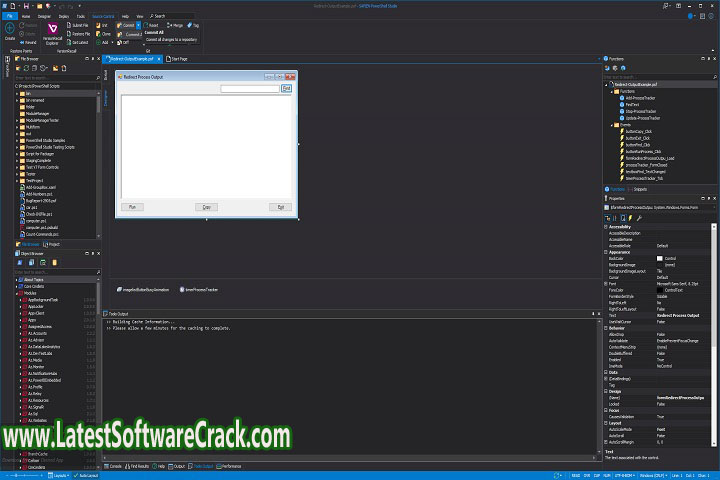Click the Git Merge button

(x=175, y=25)
